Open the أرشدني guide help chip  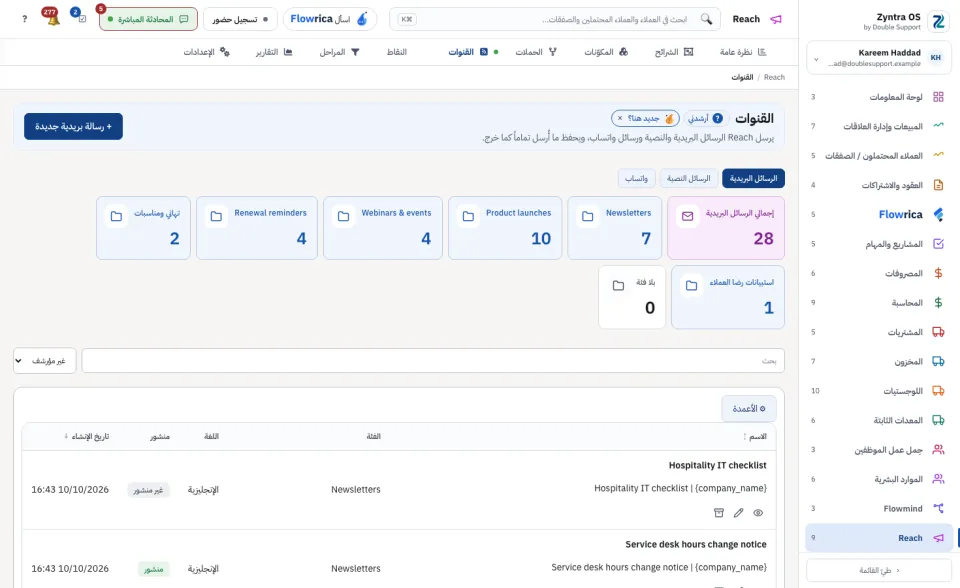click(705, 118)
